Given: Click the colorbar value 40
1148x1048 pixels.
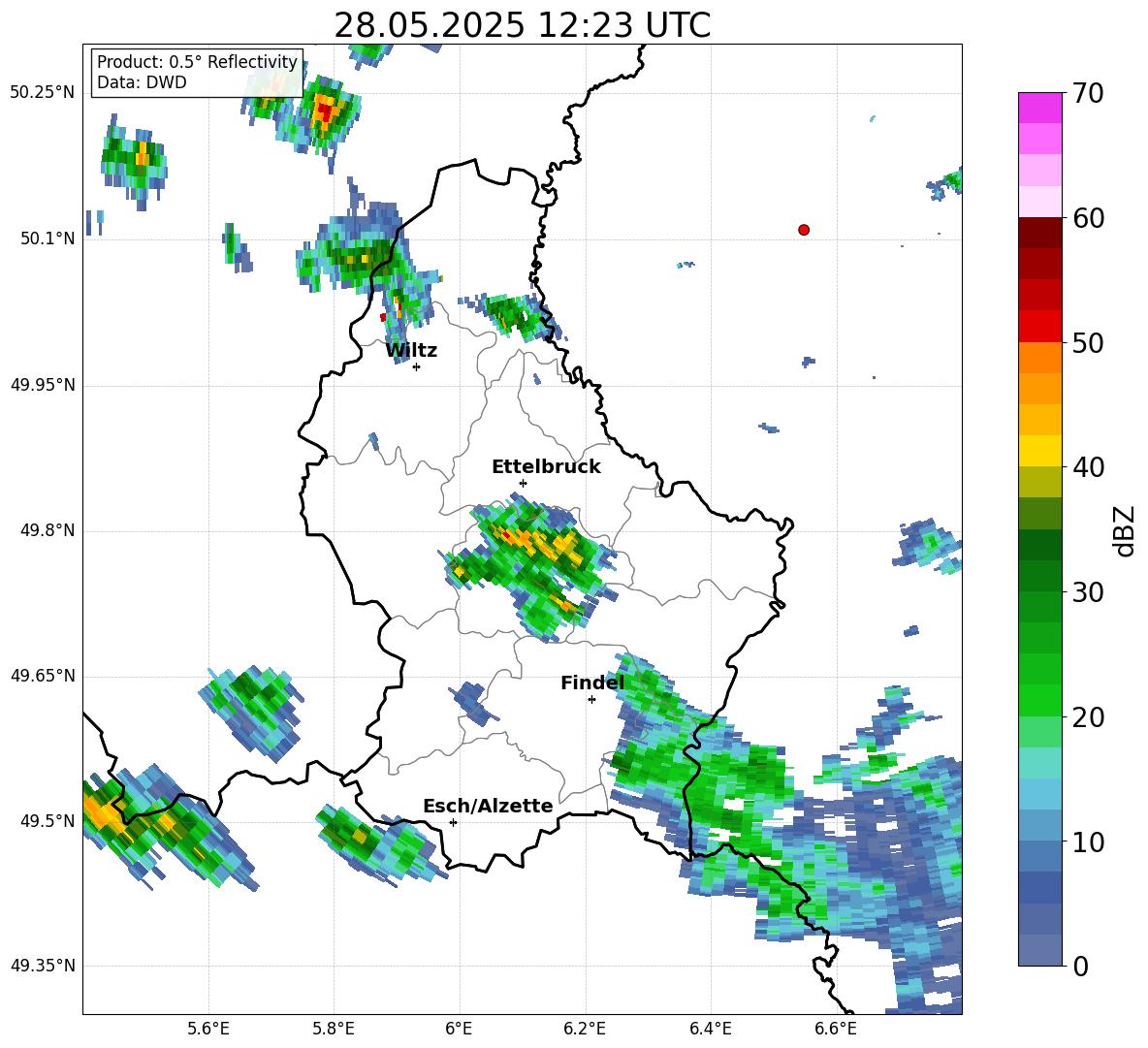Looking at the screenshot, I should [x=1087, y=467].
